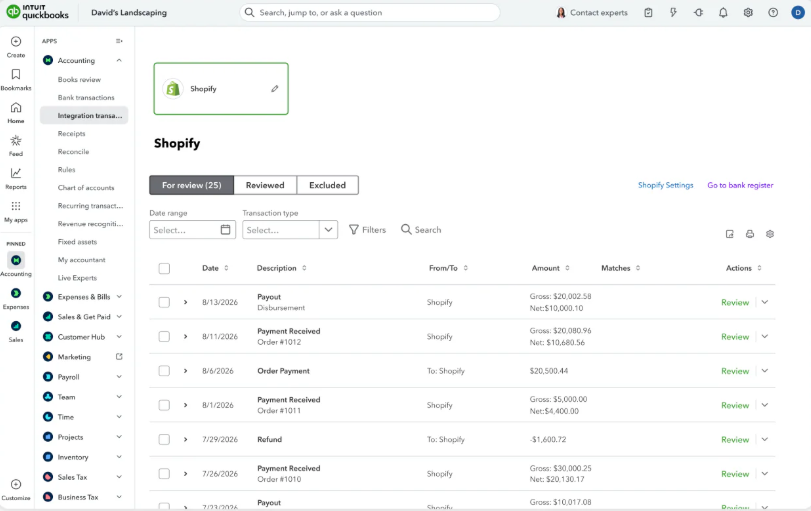Screen dimensions: 811x511
Task: Click the icon left of the bell
Action: [x=698, y=12]
